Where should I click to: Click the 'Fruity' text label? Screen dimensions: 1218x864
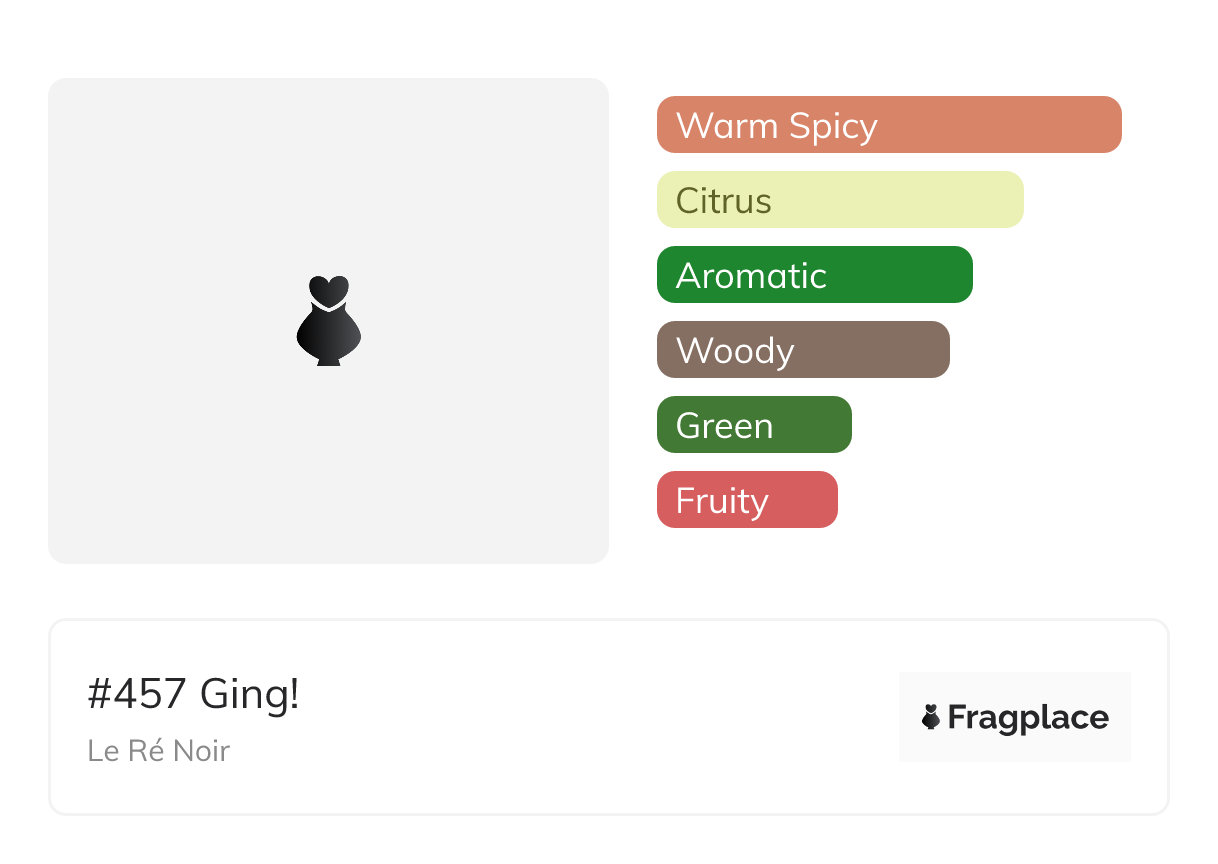tap(722, 501)
